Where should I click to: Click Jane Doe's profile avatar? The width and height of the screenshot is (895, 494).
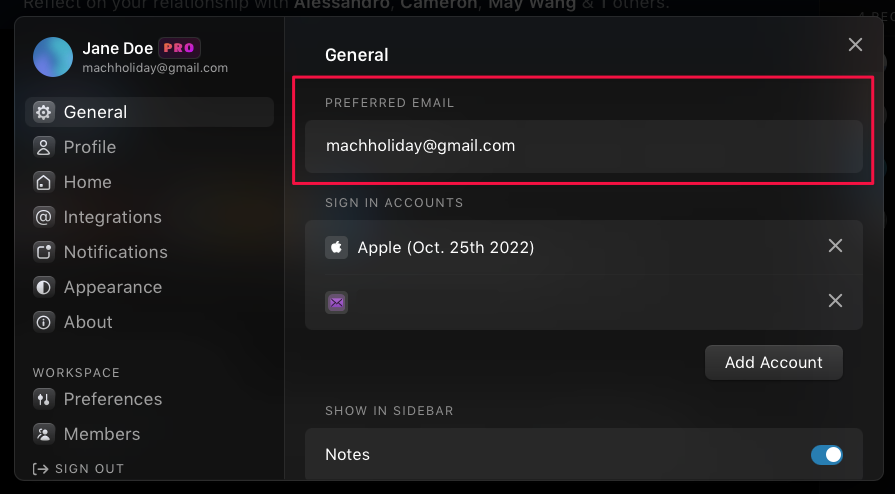[53, 57]
